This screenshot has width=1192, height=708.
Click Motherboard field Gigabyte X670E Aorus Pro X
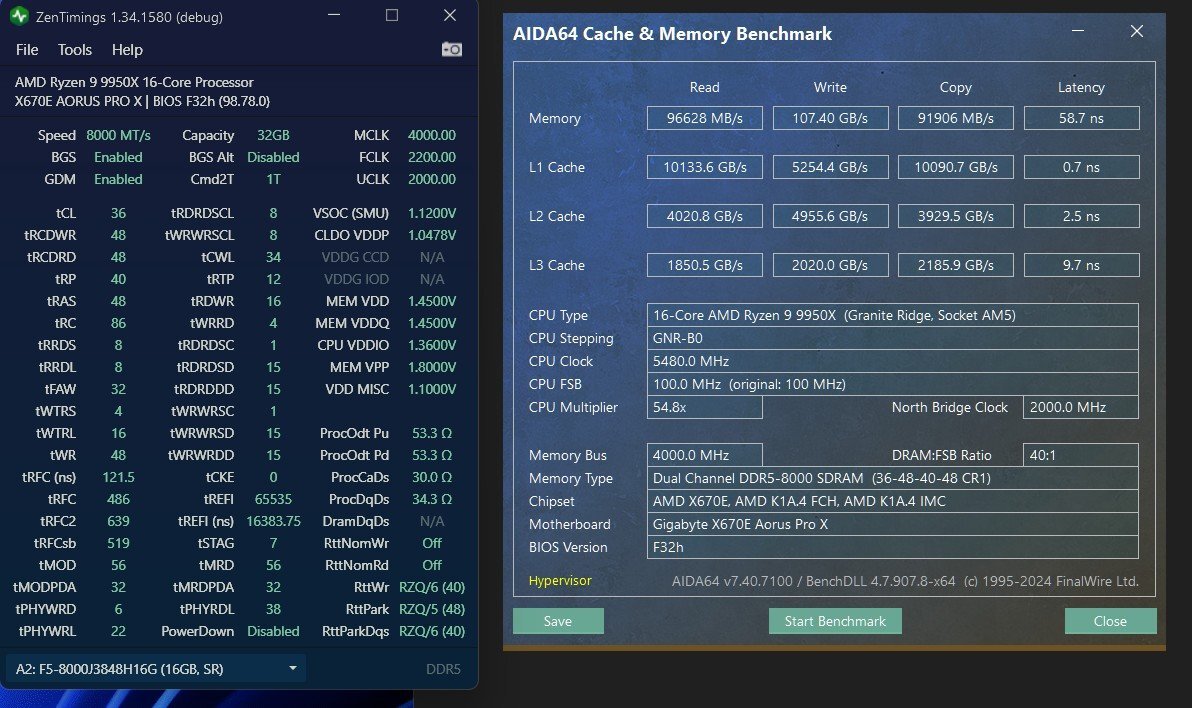(892, 524)
